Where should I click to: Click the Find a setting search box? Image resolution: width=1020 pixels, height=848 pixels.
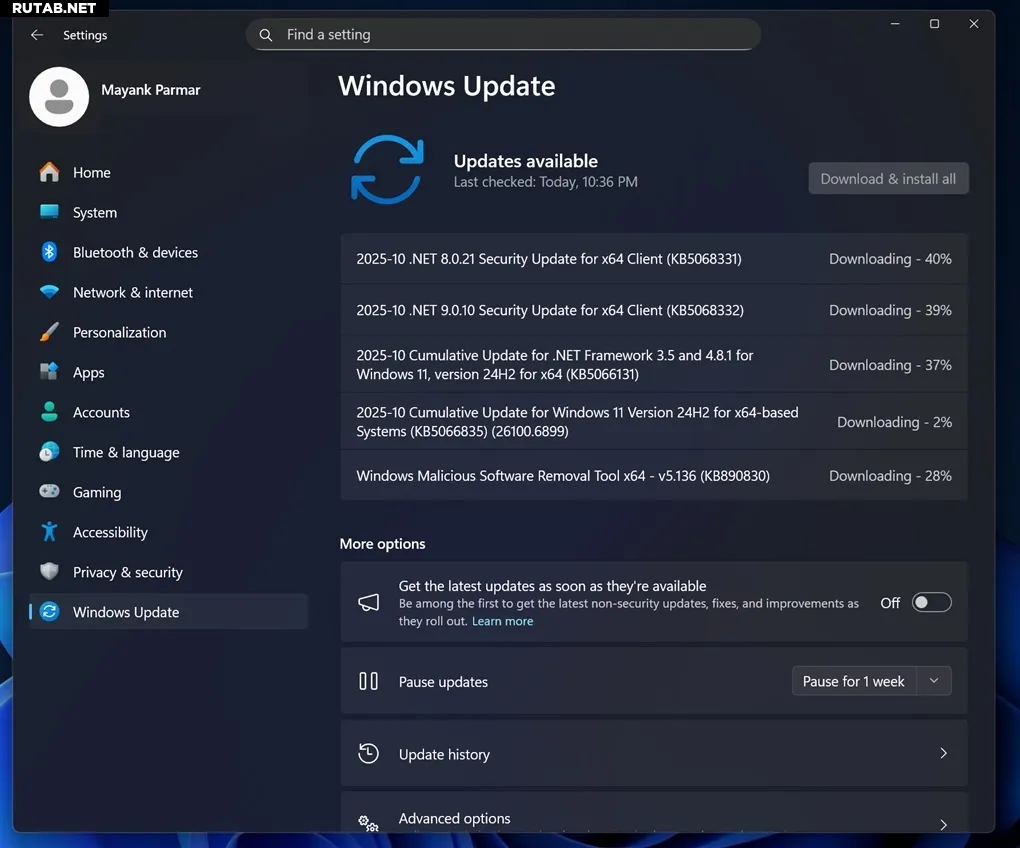[x=503, y=35]
